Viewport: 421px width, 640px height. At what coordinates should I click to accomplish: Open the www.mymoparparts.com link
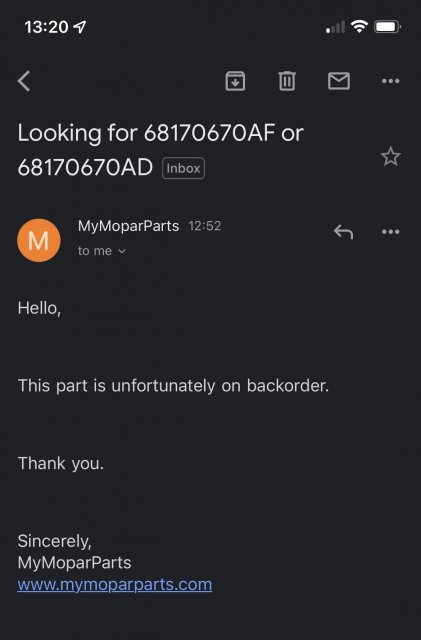[115, 584]
